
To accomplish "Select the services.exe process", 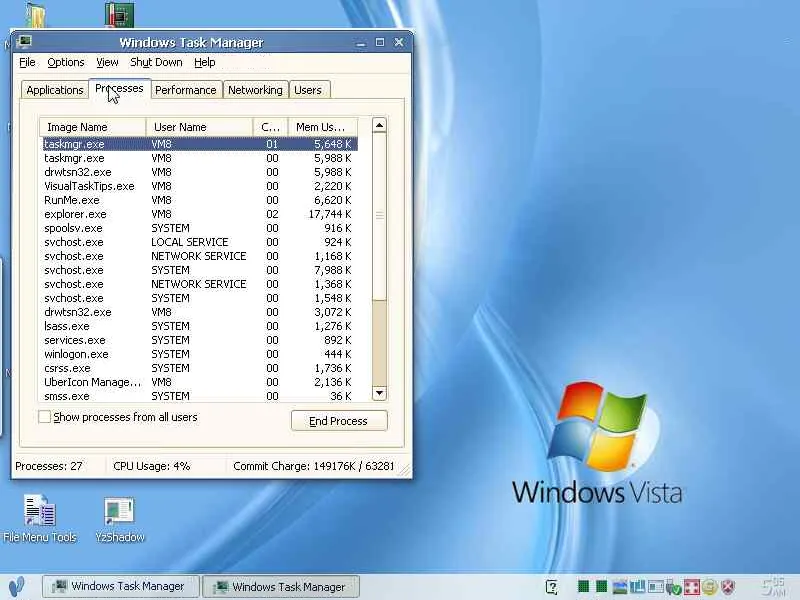I will [x=199, y=340].
